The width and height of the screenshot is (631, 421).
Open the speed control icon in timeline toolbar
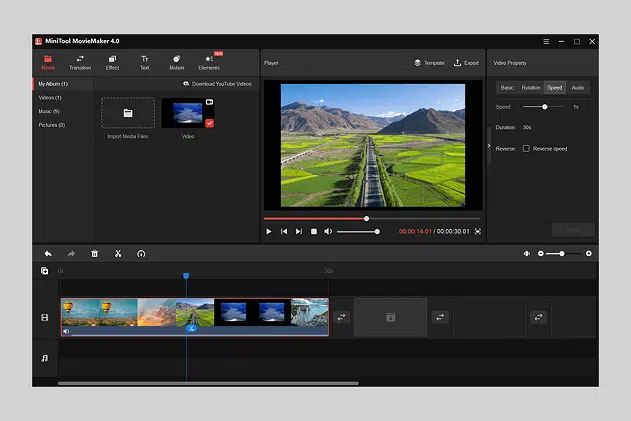[x=141, y=254]
